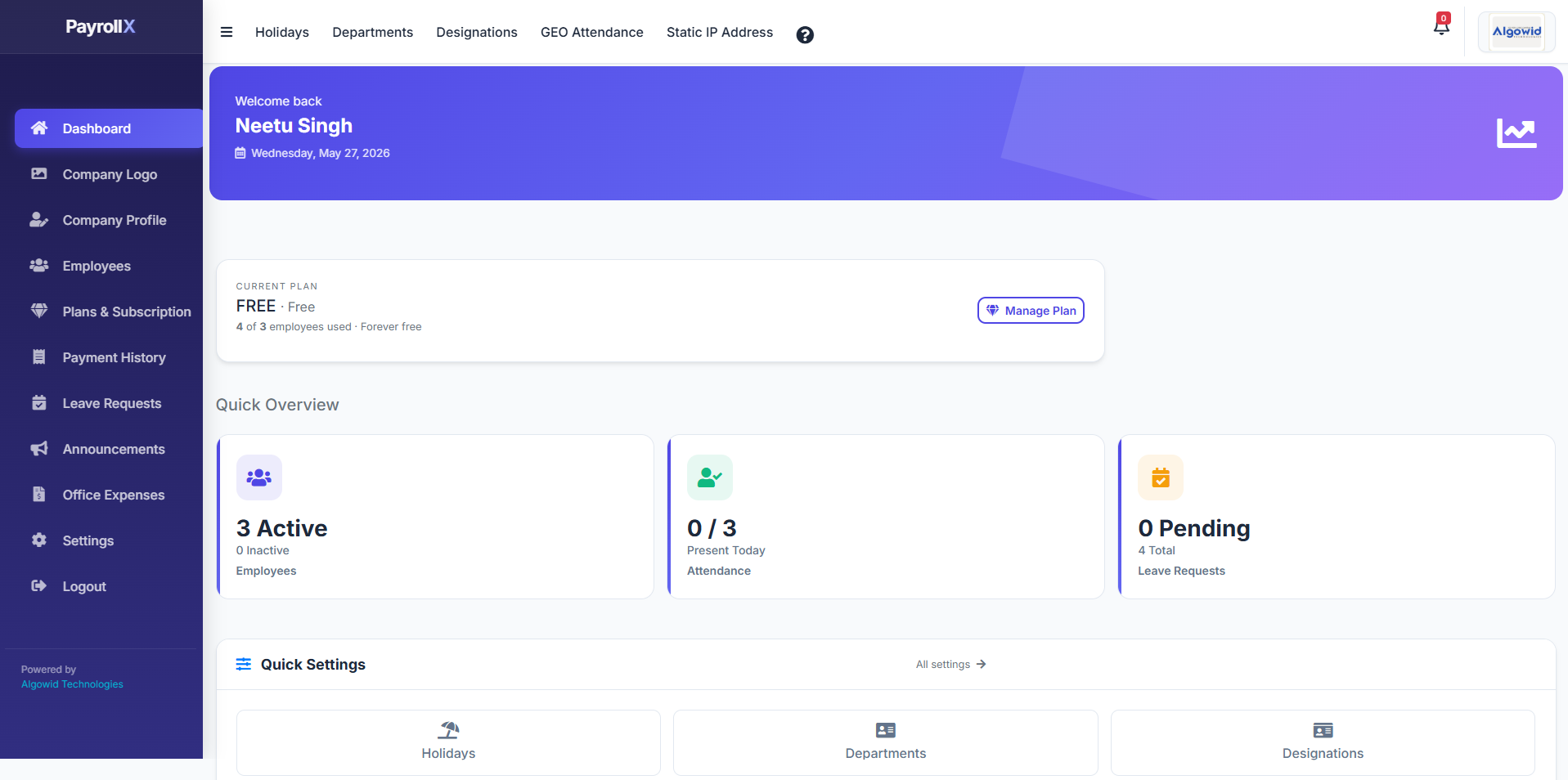
Task: Toggle the hamburger sidebar menu
Action: click(x=227, y=33)
